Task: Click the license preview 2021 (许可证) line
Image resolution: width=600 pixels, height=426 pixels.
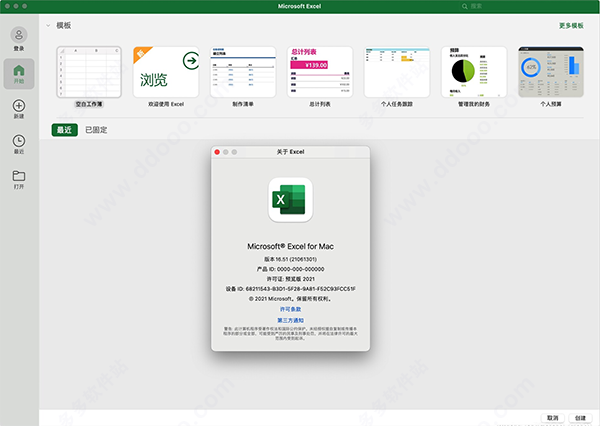Action: [x=290, y=279]
